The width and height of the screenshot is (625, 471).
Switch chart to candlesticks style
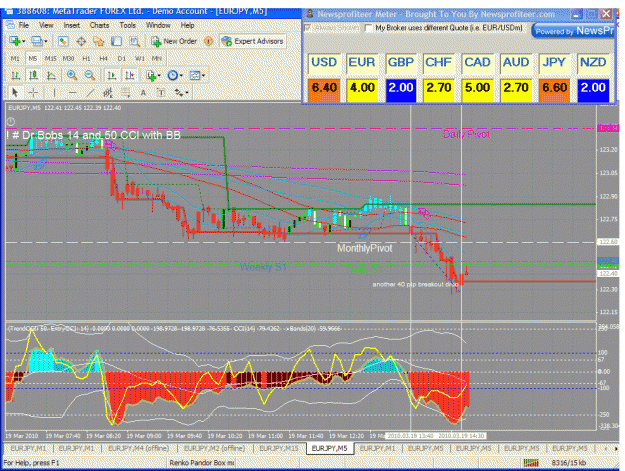pyautogui.click(x=33, y=75)
